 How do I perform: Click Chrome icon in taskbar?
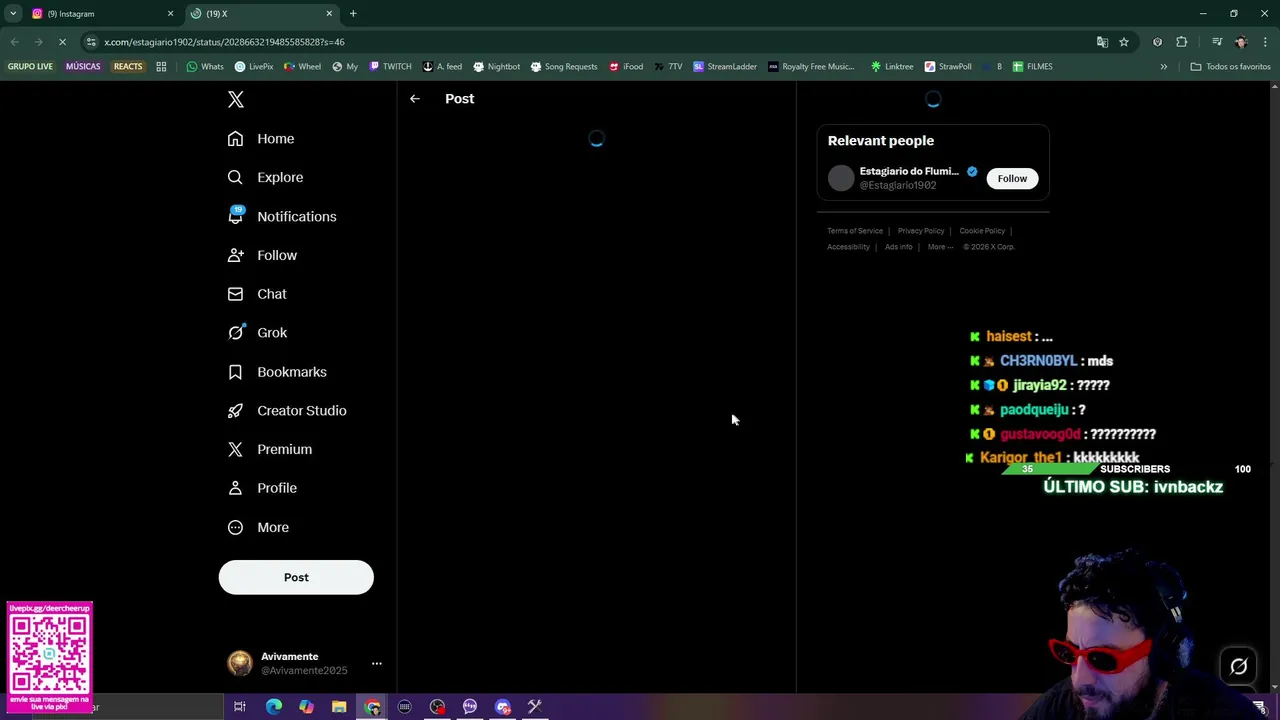[x=372, y=707]
